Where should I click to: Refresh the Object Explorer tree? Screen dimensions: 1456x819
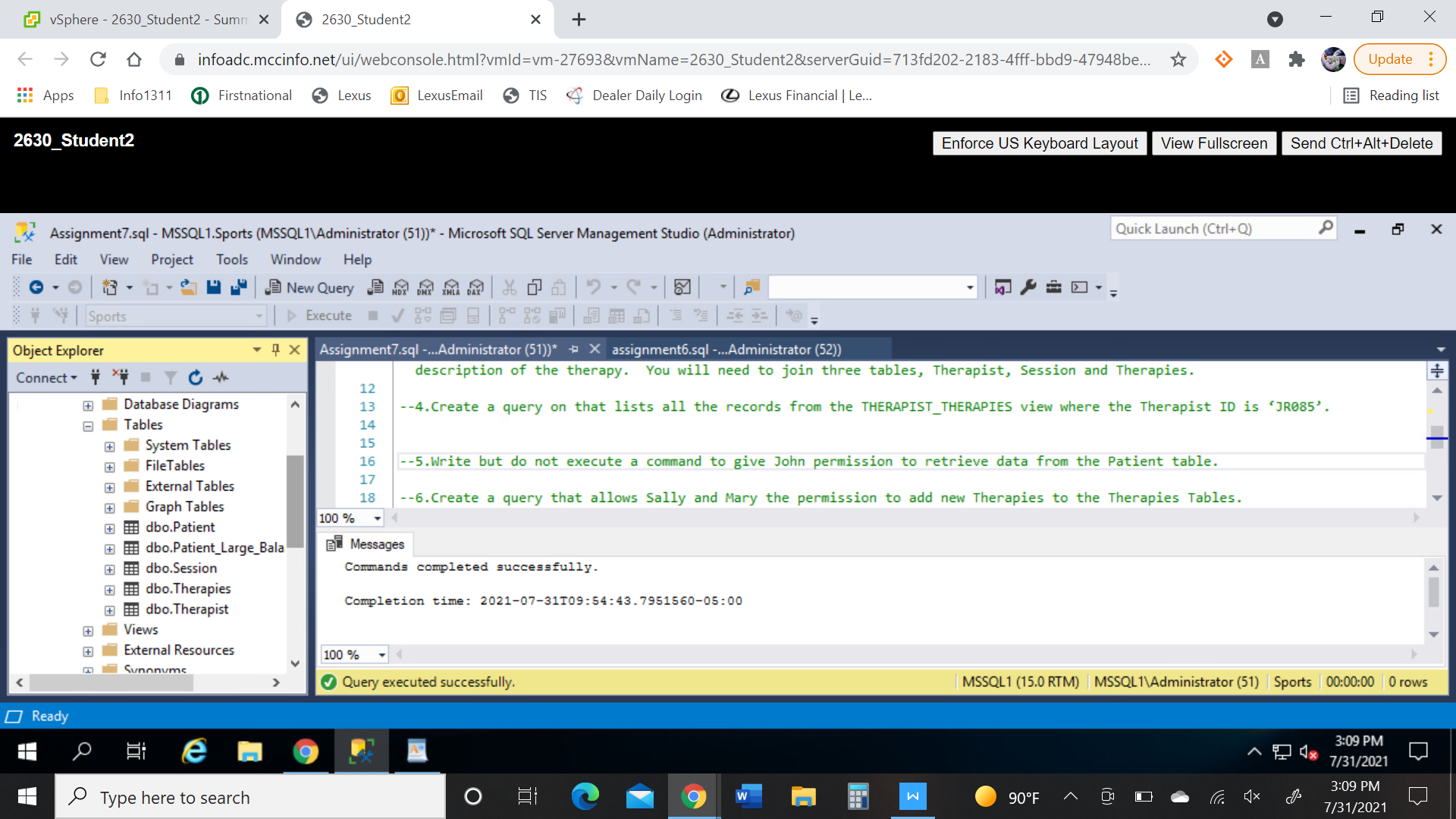point(196,377)
